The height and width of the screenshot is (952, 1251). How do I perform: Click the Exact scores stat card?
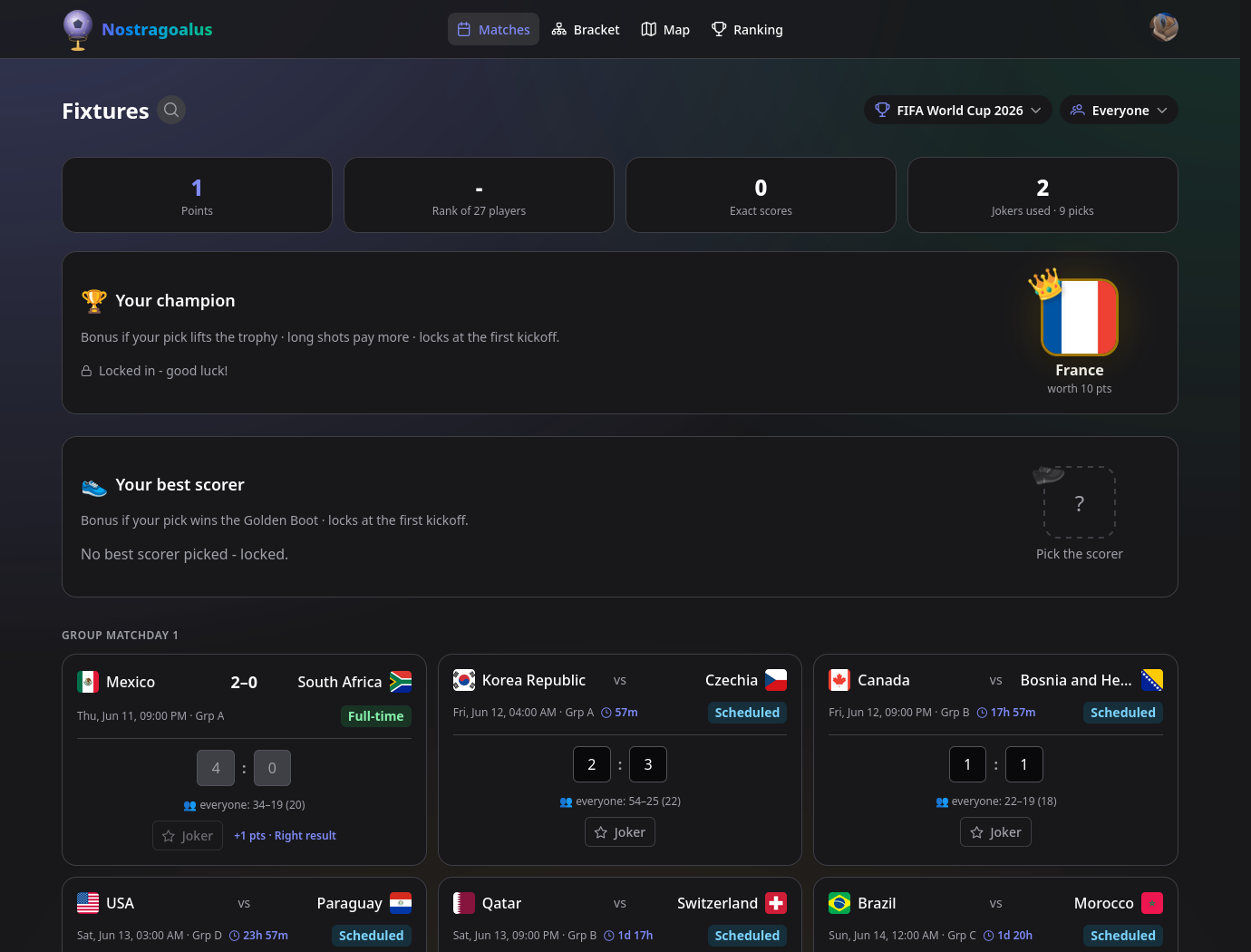pos(761,195)
